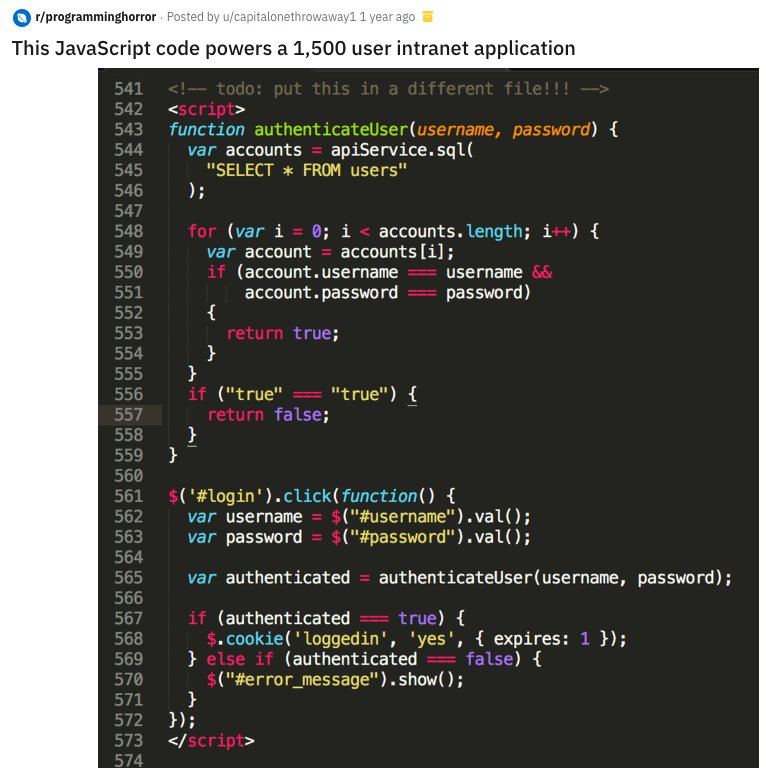Click line number 574 at the bottom
This screenshot has height=772, width=766.
click(128, 761)
